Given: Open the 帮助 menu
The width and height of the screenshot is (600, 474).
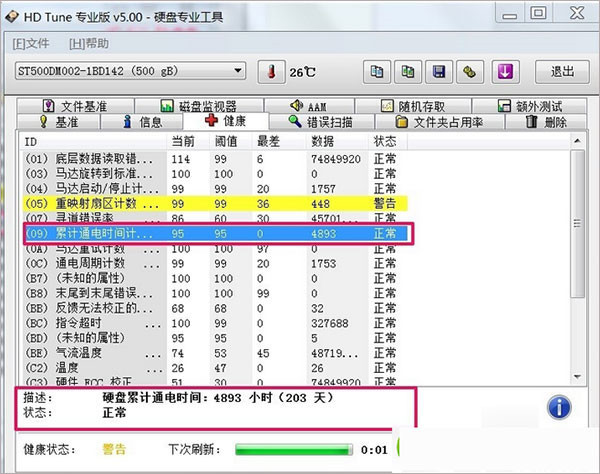Looking at the screenshot, I should 90,44.
